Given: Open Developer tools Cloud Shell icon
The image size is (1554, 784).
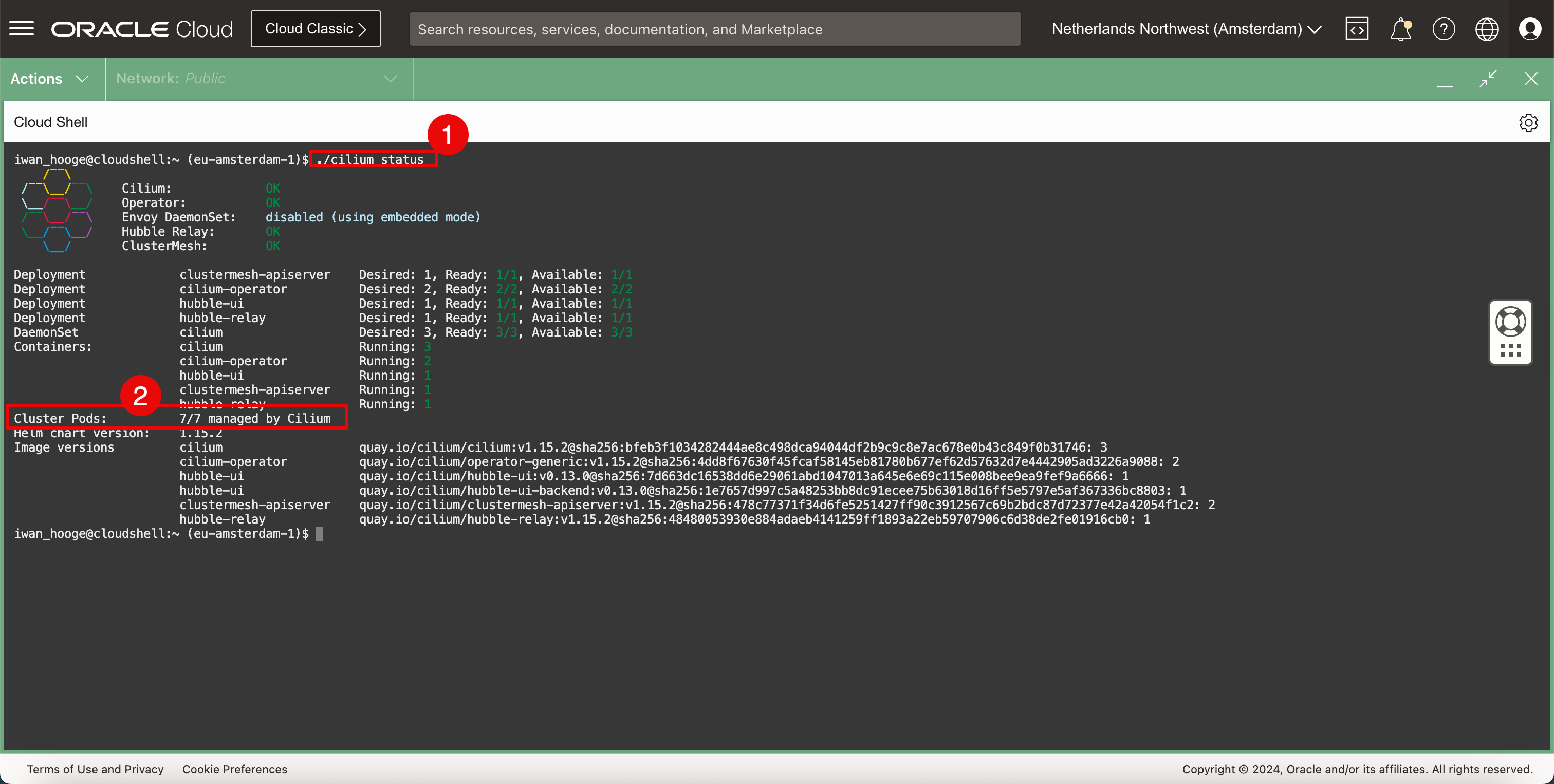Looking at the screenshot, I should pos(1357,29).
